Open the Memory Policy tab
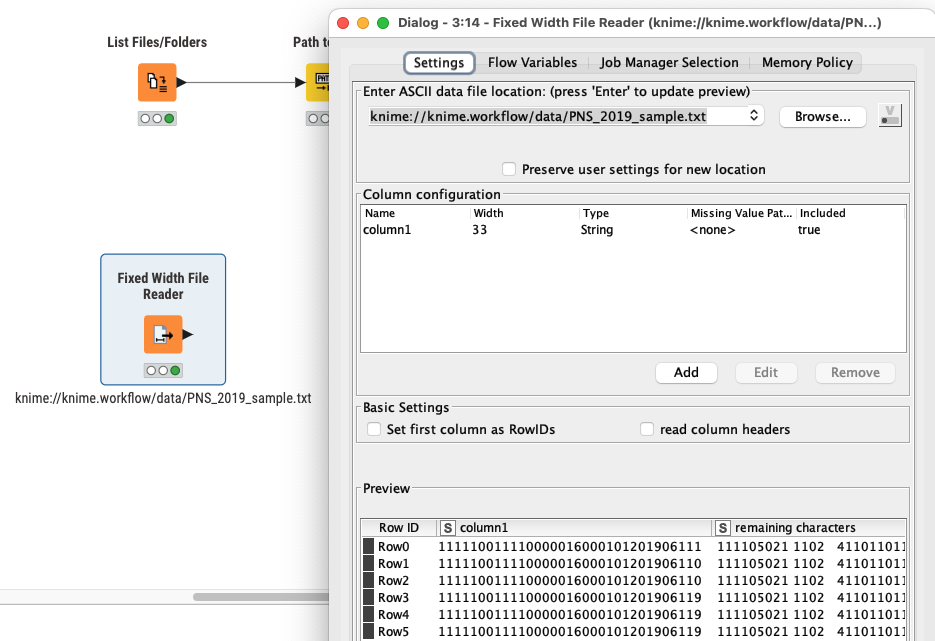 [806, 62]
